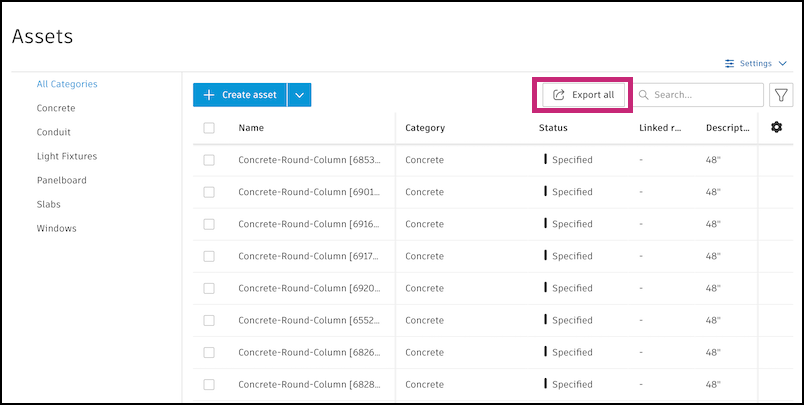The image size is (804, 405).
Task: Click the plus icon in Create asset
Action: pos(209,95)
